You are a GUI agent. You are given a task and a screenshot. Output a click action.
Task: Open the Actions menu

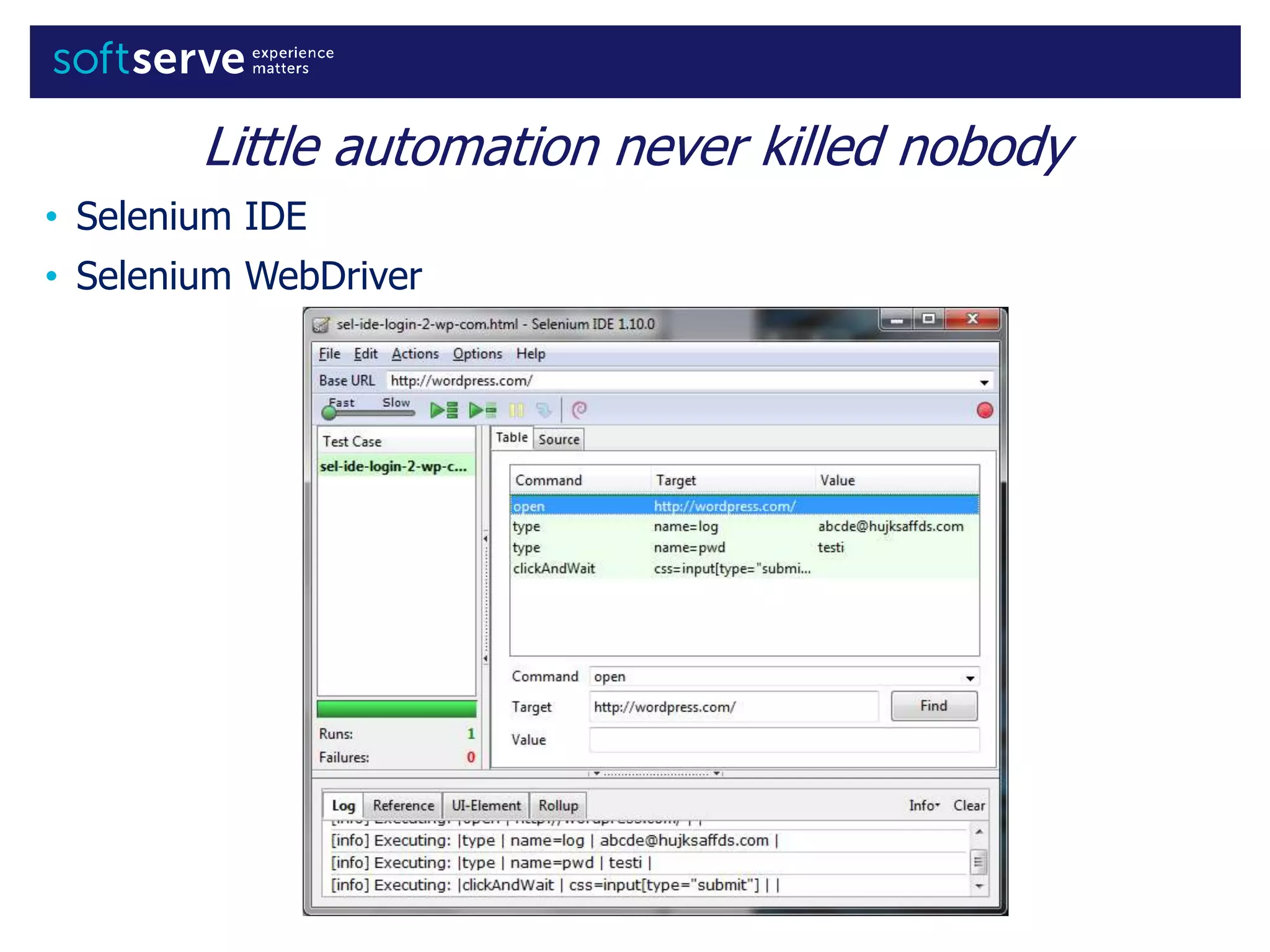point(415,354)
